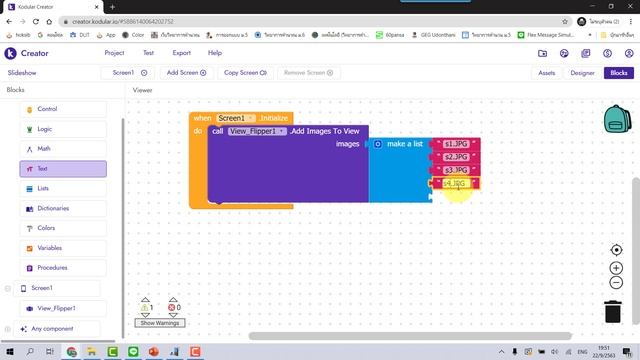640x360 pixels.
Task: Center the workspace with the target icon
Action: tap(616, 250)
